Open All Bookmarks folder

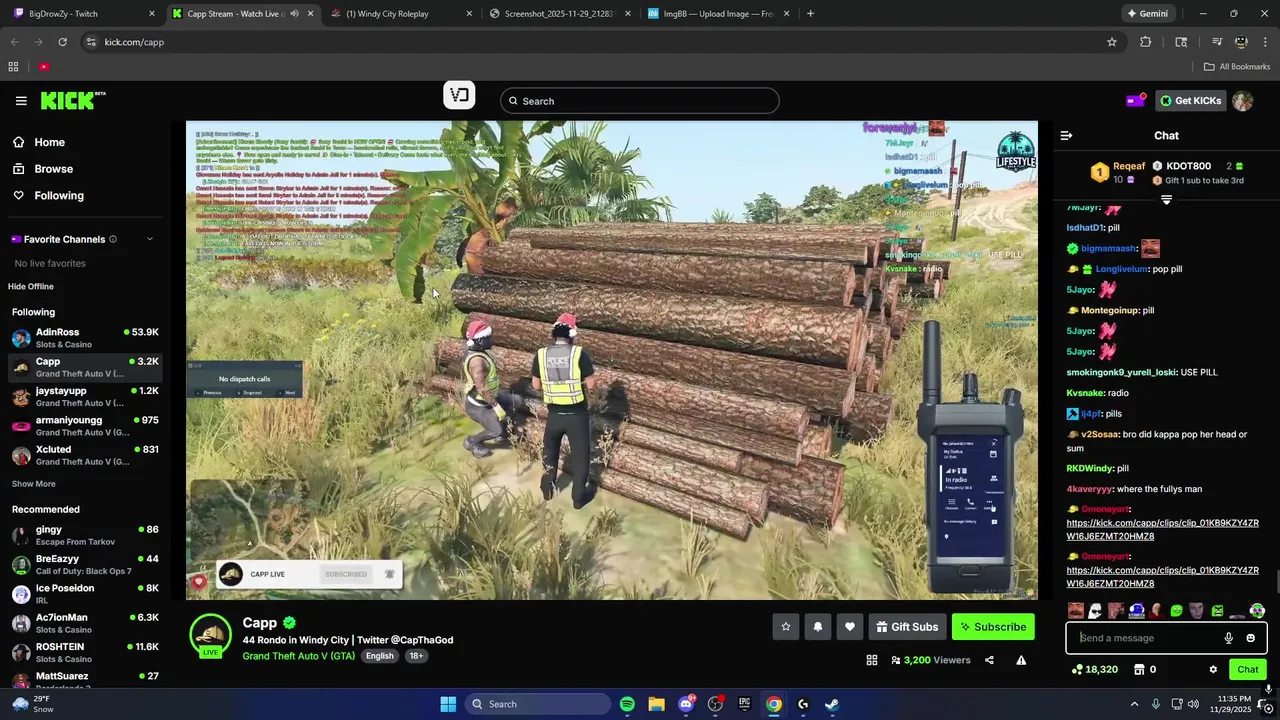1237,67
